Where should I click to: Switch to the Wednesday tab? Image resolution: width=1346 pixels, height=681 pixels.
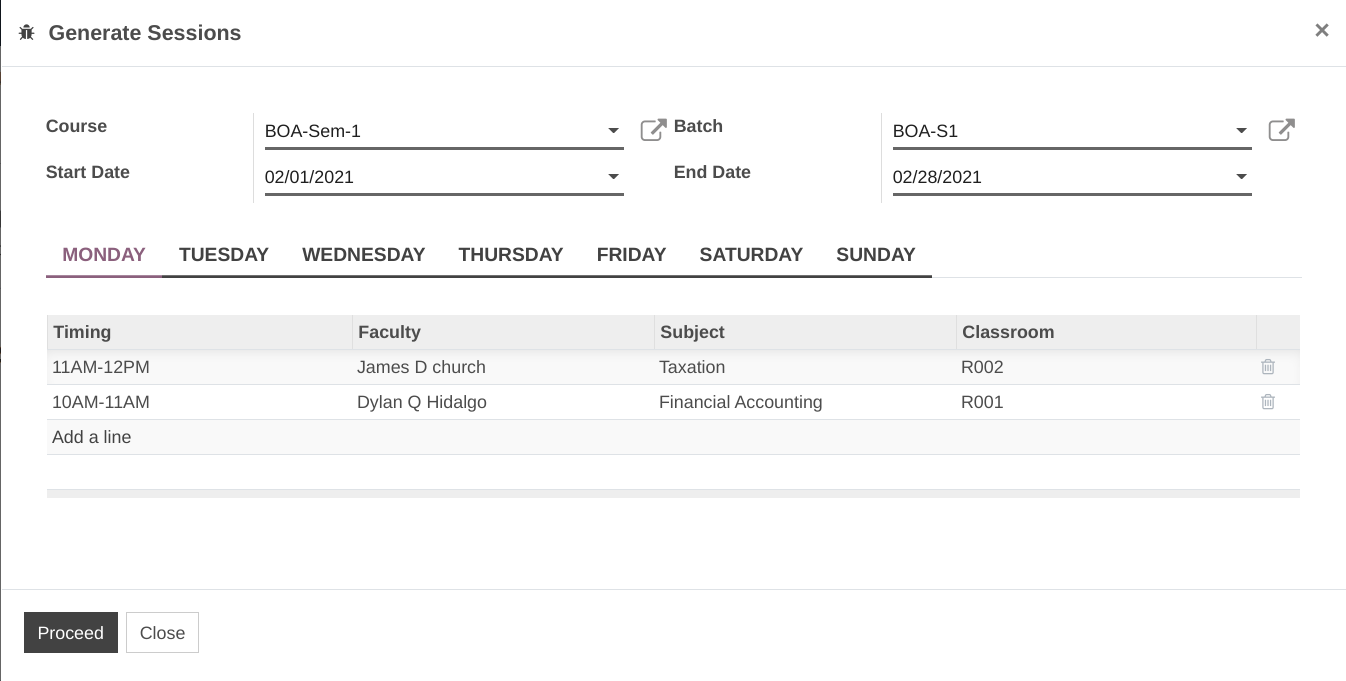click(x=364, y=255)
